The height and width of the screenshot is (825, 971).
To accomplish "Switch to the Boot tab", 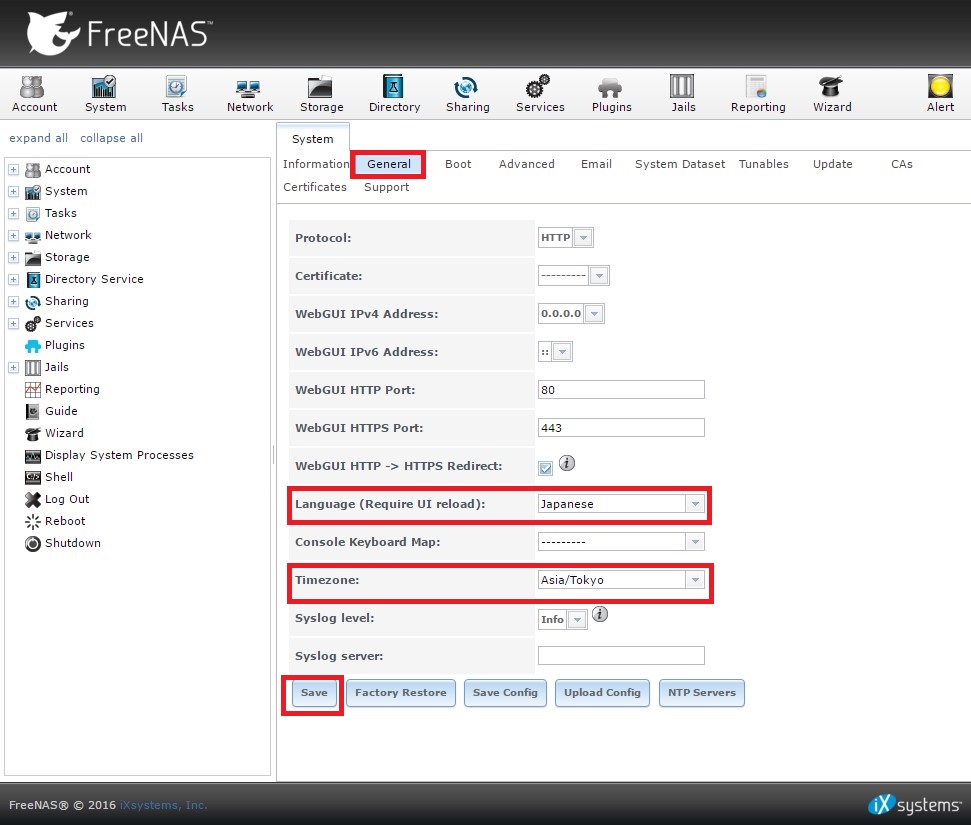I will tap(458, 164).
